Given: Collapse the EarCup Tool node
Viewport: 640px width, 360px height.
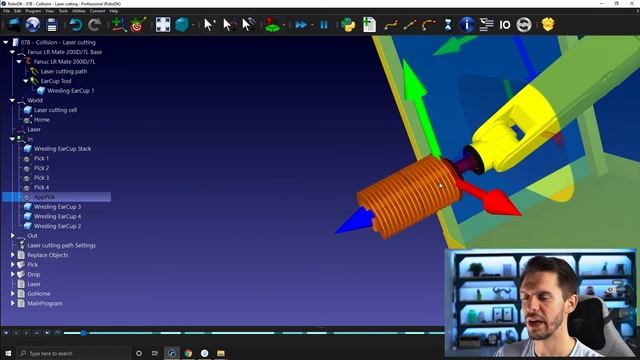Looking at the screenshot, I should pos(25,81).
